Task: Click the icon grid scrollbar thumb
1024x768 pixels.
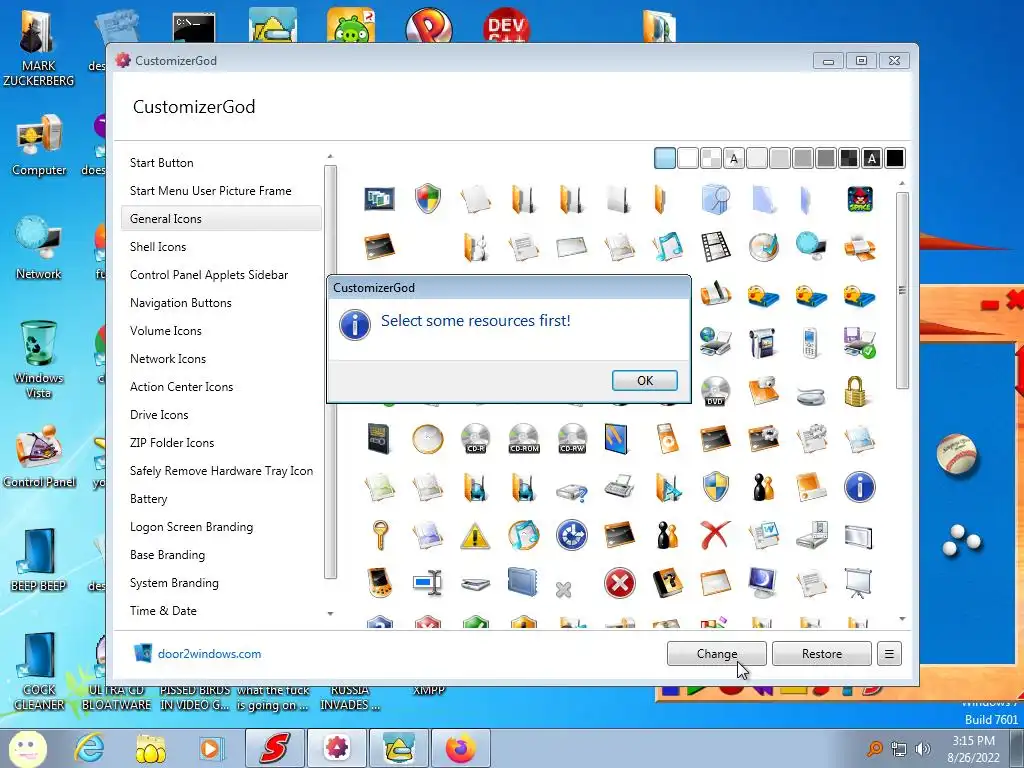Action: coord(902,290)
